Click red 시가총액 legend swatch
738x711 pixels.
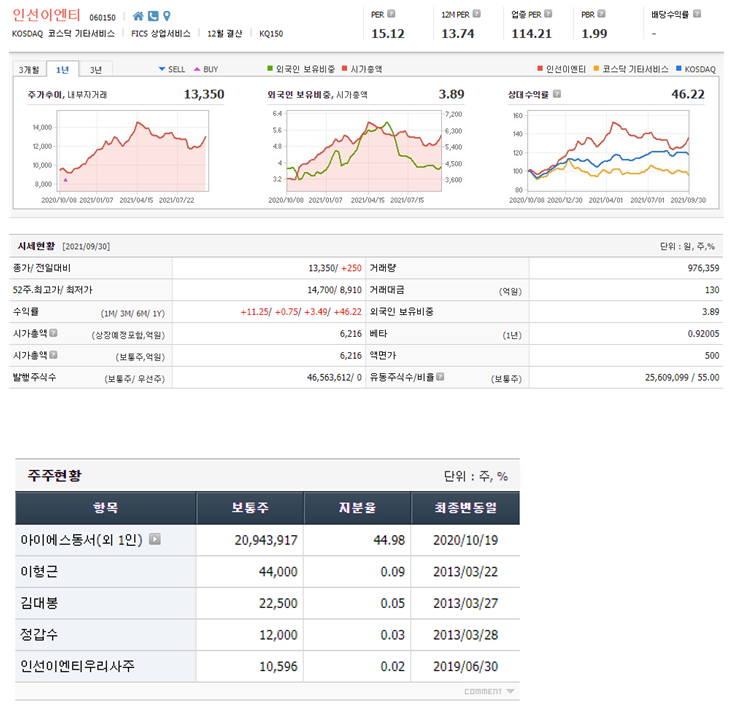point(345,69)
